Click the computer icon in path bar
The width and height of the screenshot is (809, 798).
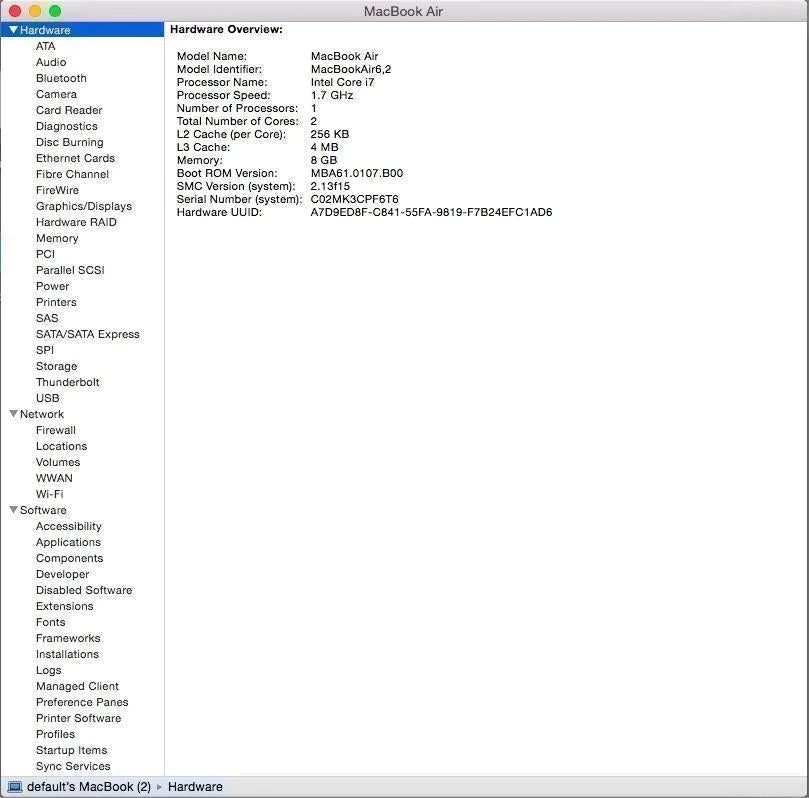point(13,787)
